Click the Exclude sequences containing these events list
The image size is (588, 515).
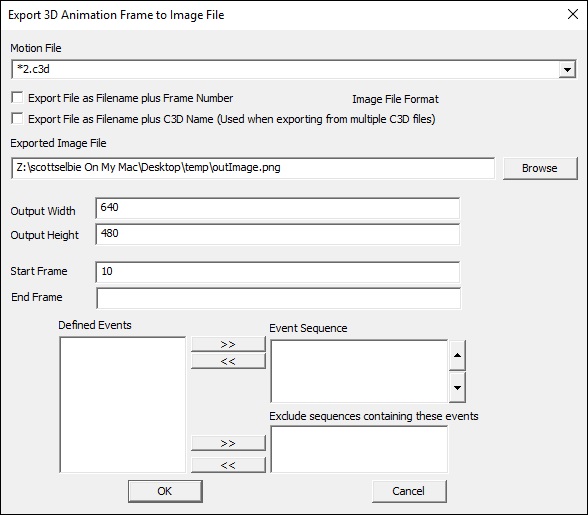359,449
